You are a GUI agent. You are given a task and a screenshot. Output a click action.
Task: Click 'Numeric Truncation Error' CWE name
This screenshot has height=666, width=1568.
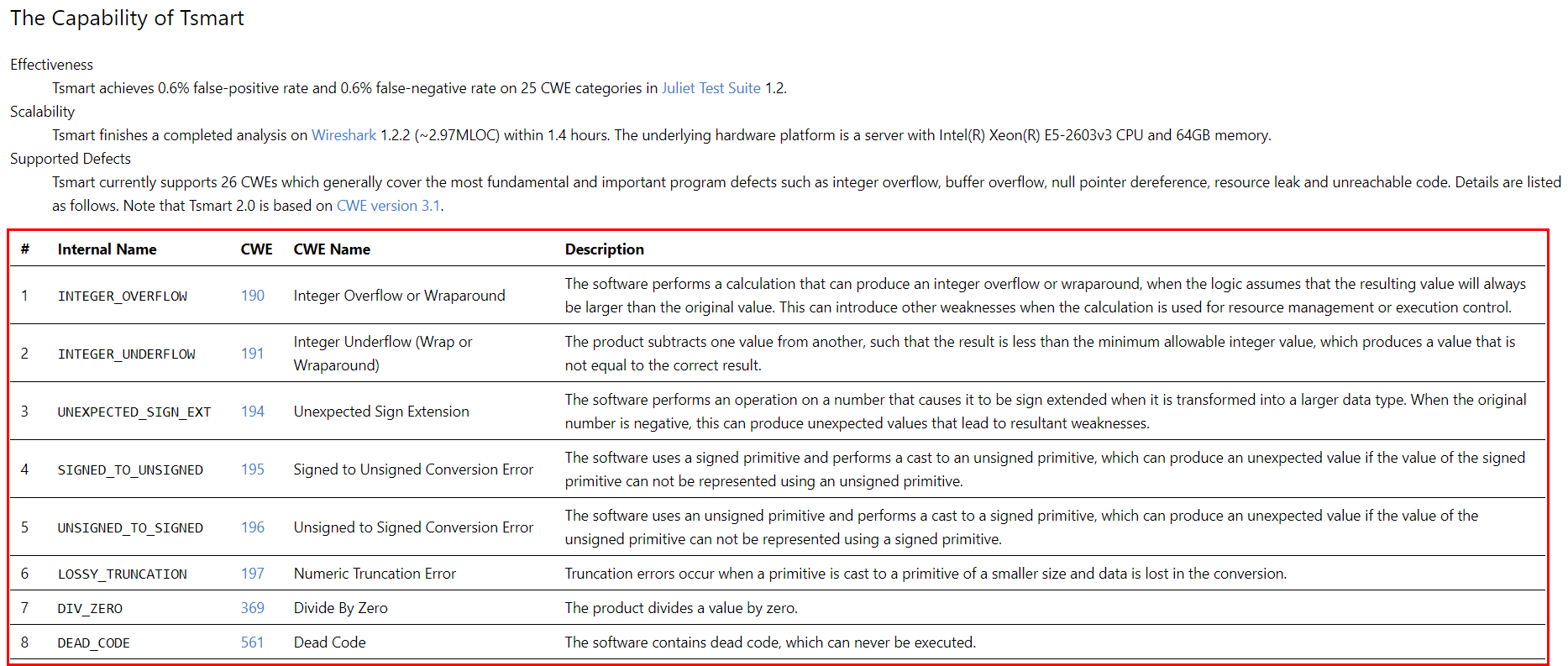[x=375, y=574]
